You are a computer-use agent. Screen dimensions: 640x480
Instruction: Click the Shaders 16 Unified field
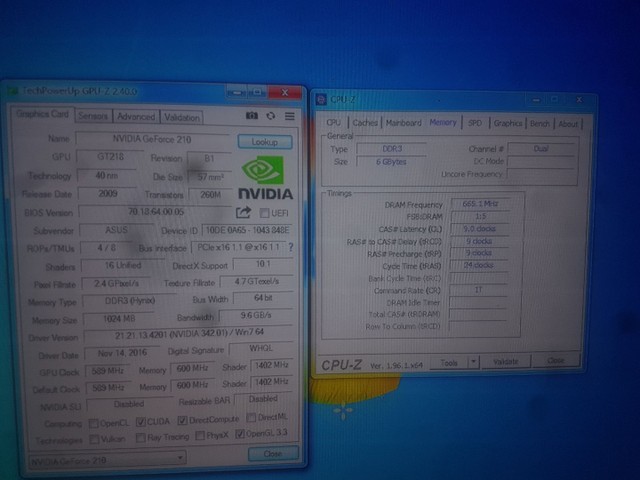[123, 265]
